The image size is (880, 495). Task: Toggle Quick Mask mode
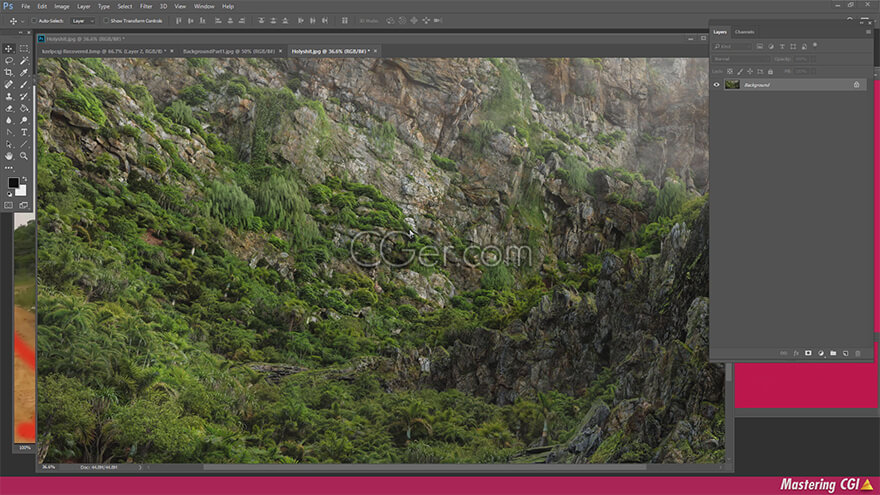pos(8,205)
